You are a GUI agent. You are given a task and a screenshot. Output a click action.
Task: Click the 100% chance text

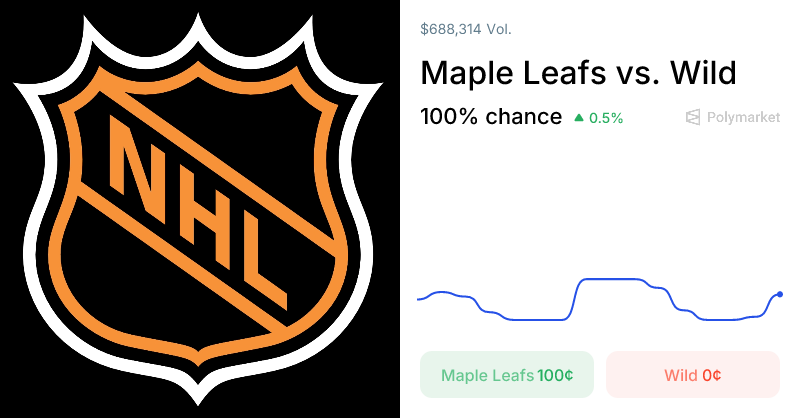pyautogui.click(x=491, y=116)
